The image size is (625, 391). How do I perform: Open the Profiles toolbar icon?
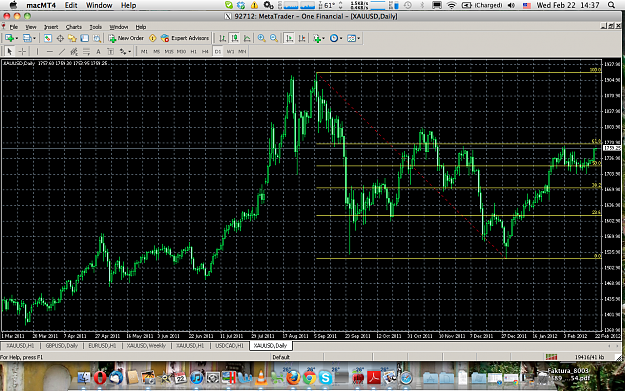click(27, 38)
